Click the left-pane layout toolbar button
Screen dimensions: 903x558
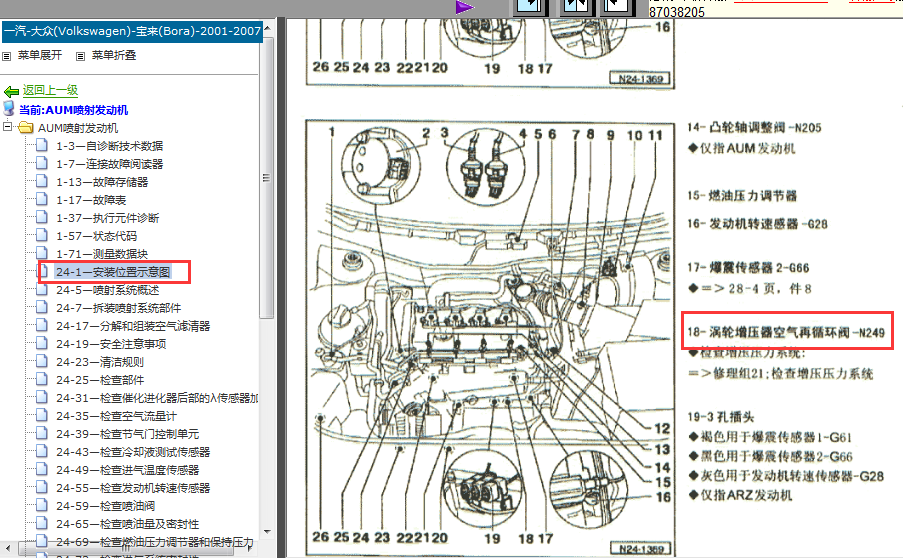[x=530, y=6]
